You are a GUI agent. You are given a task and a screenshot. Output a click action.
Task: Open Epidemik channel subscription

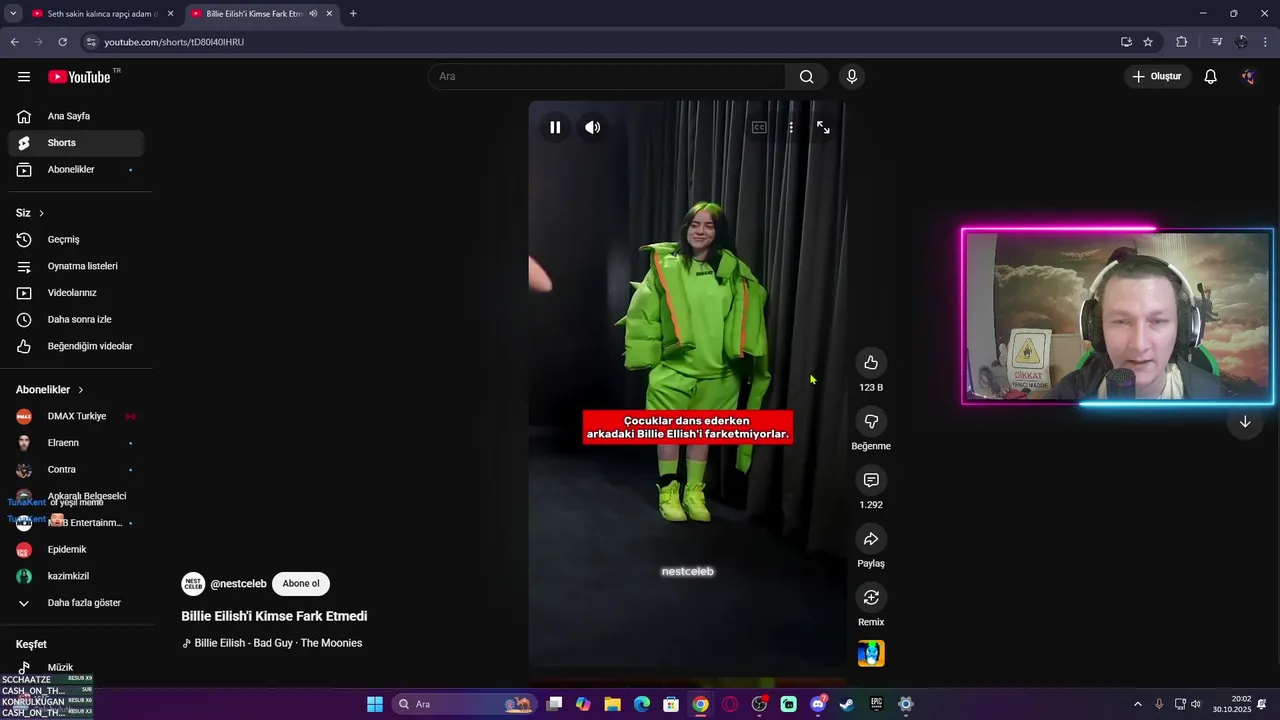coord(76,550)
